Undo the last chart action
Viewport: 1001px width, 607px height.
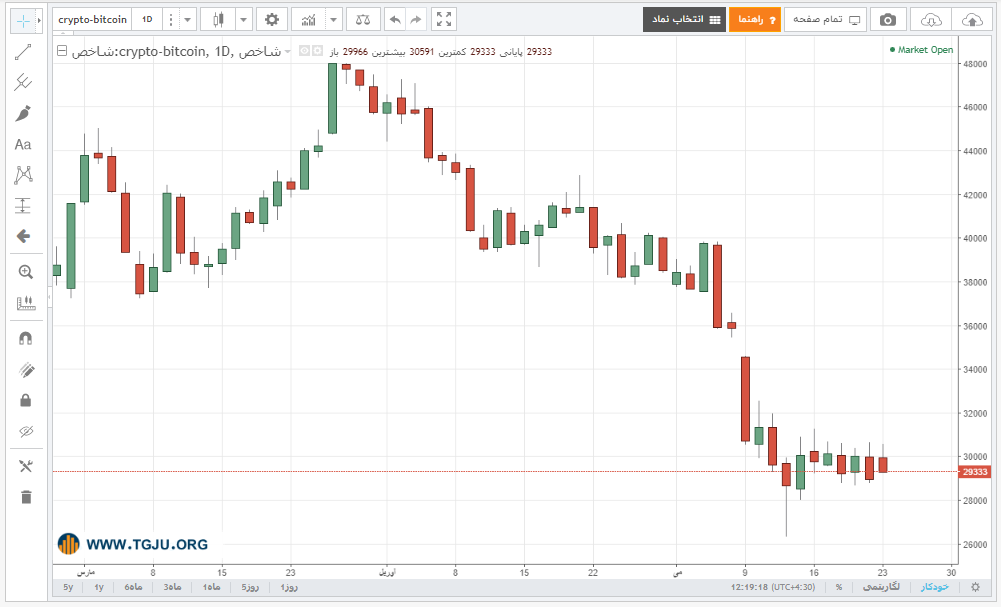click(x=395, y=20)
